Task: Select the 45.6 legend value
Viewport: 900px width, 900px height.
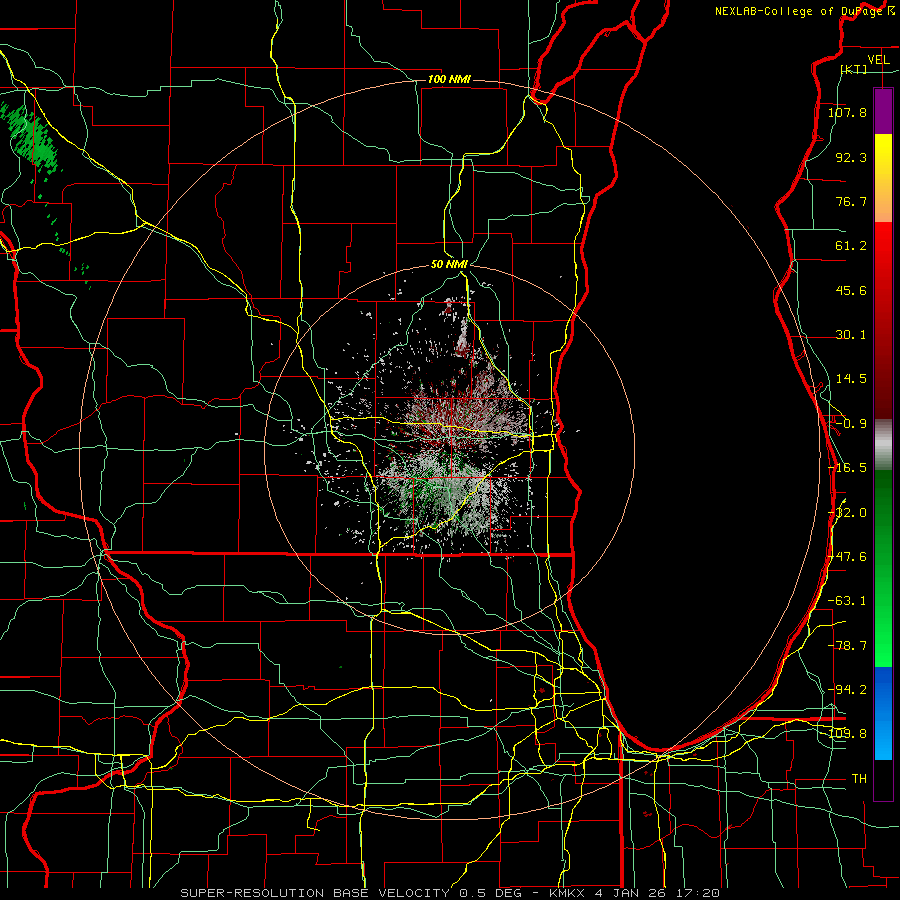Action: [851, 290]
